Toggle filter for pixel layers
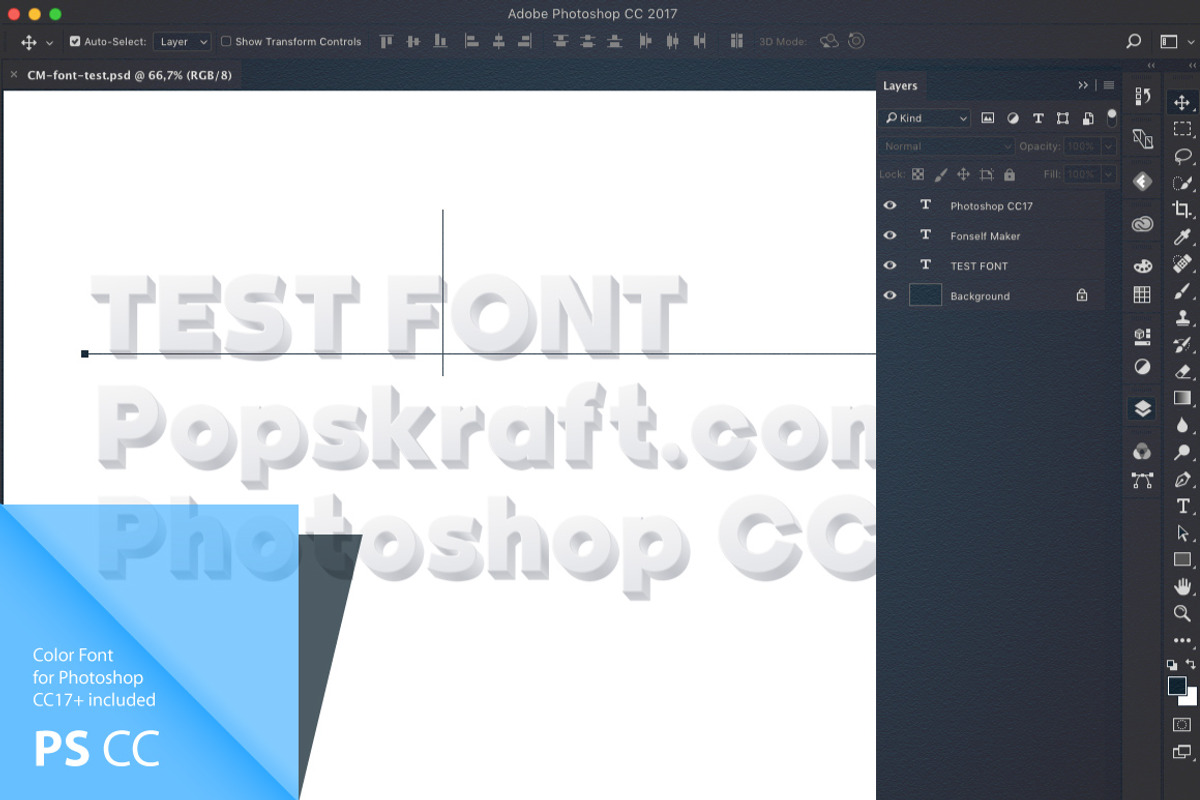 point(988,118)
